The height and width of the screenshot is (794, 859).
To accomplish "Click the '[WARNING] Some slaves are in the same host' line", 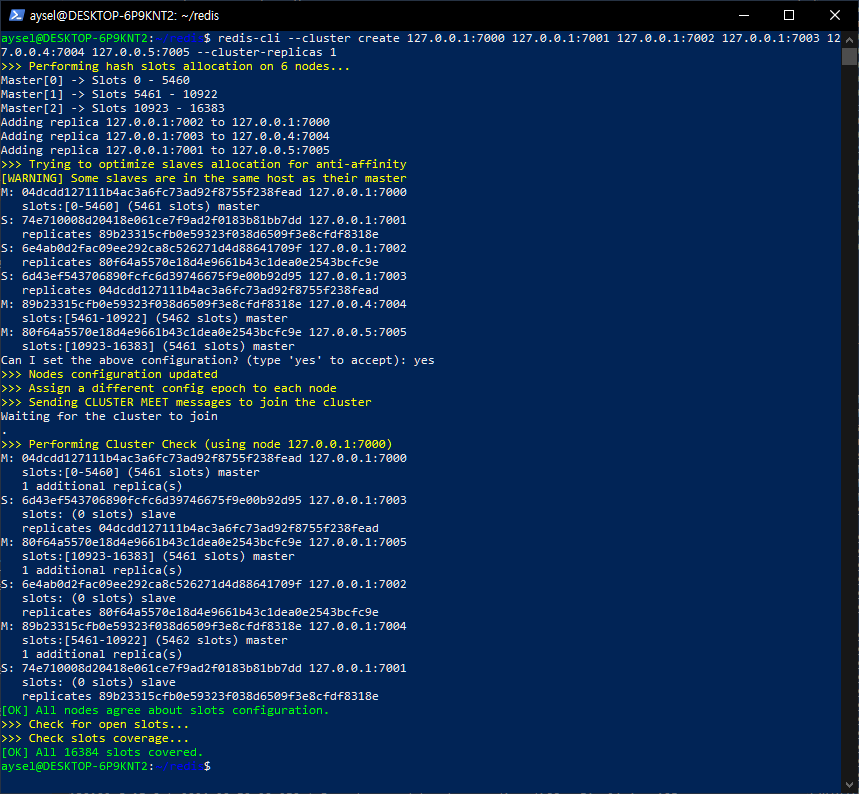I will pyautogui.click(x=204, y=178).
